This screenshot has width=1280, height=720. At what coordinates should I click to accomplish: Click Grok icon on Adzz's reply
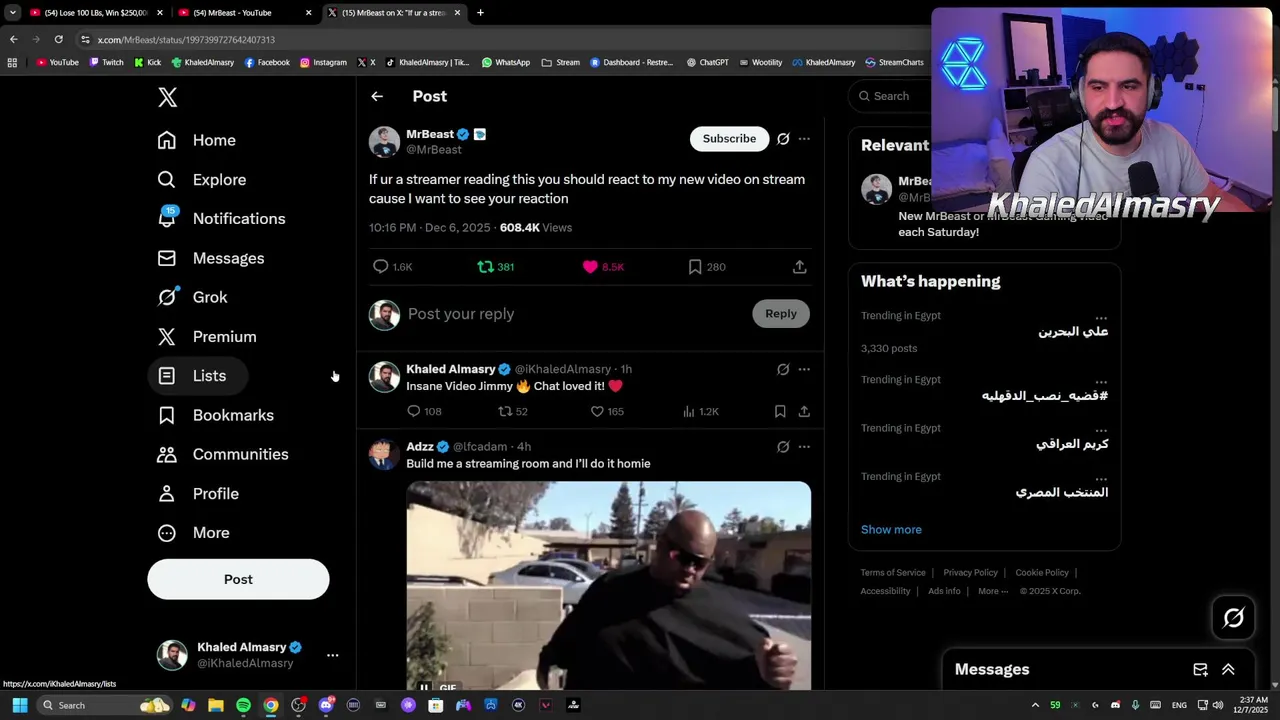(x=783, y=447)
